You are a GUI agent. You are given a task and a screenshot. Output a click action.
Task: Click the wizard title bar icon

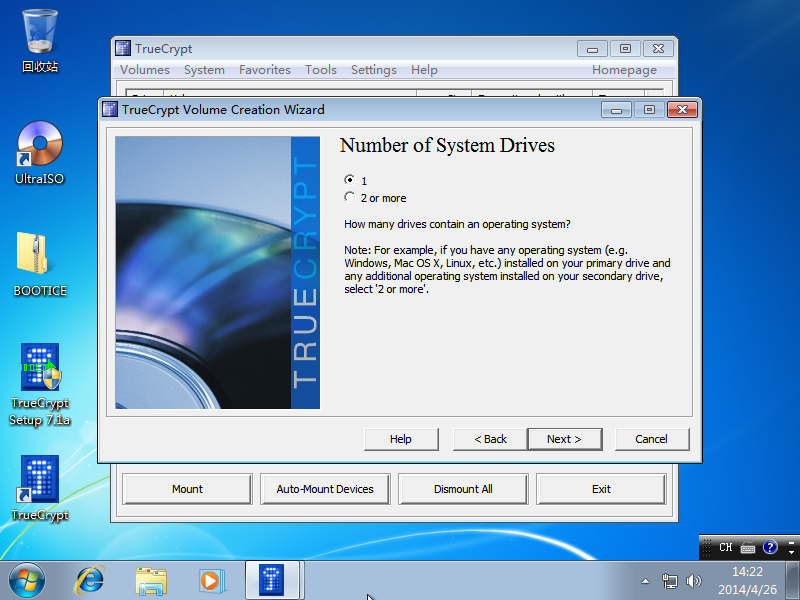tap(110, 109)
